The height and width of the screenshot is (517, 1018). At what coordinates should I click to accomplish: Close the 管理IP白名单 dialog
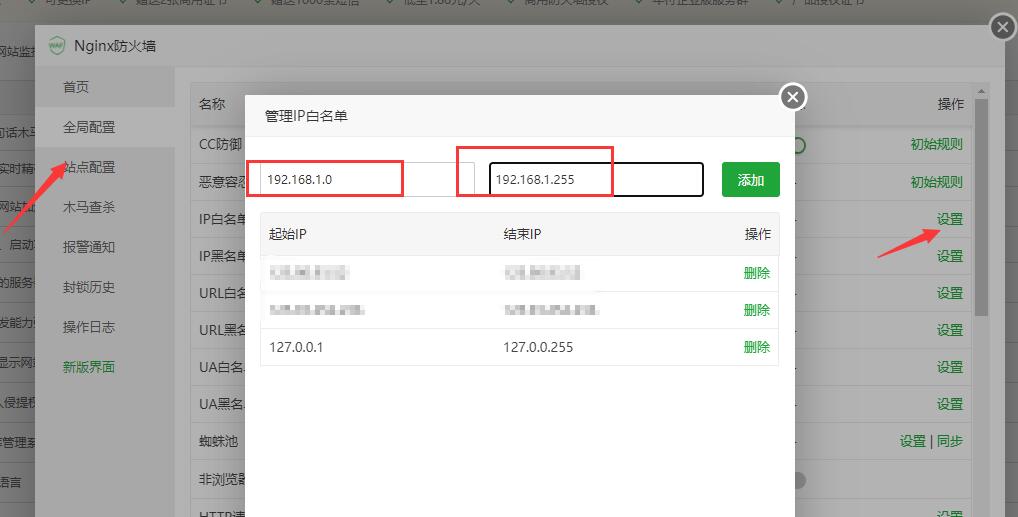click(x=792, y=97)
